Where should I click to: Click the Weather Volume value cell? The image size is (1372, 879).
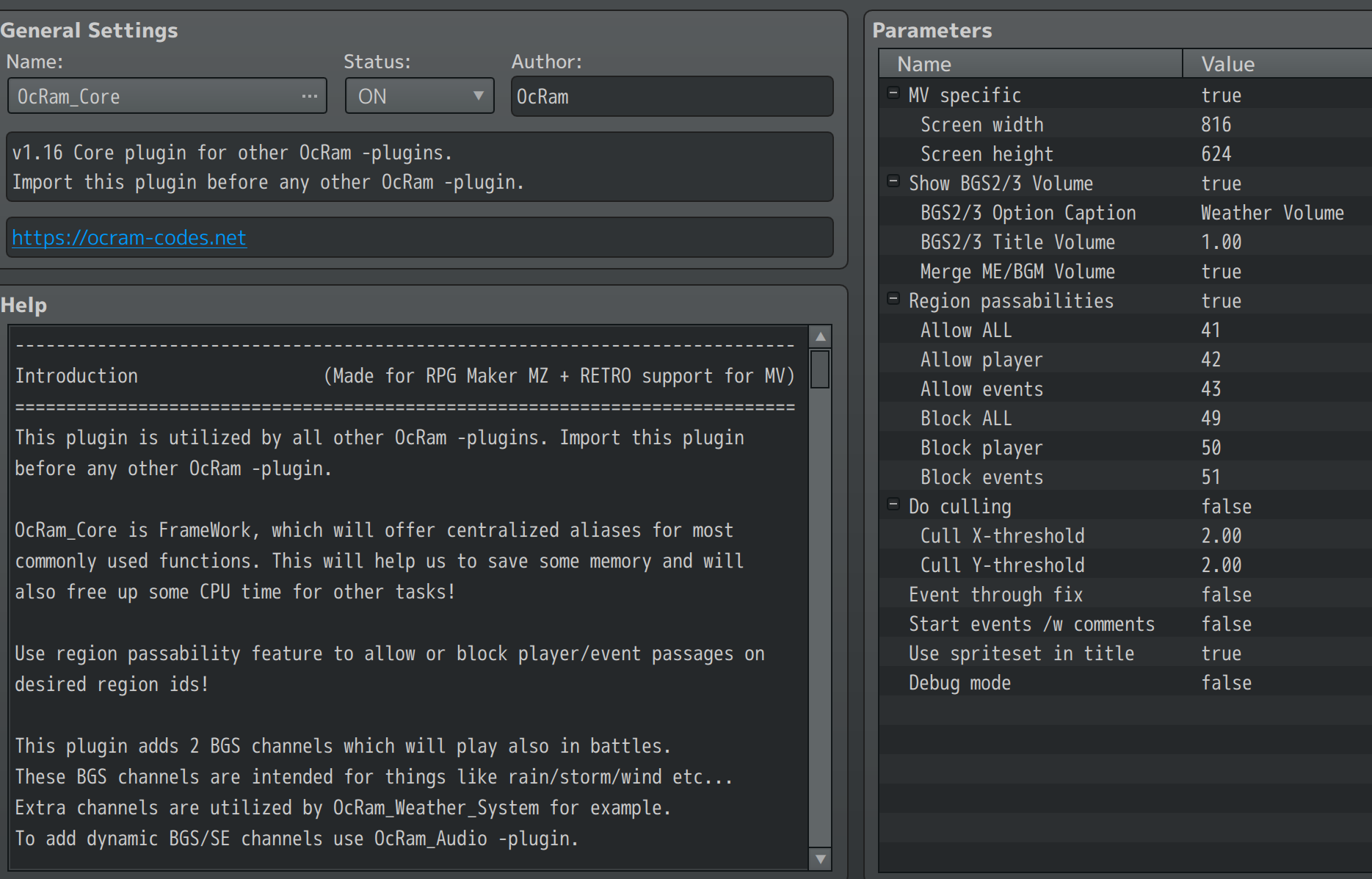click(x=1273, y=213)
